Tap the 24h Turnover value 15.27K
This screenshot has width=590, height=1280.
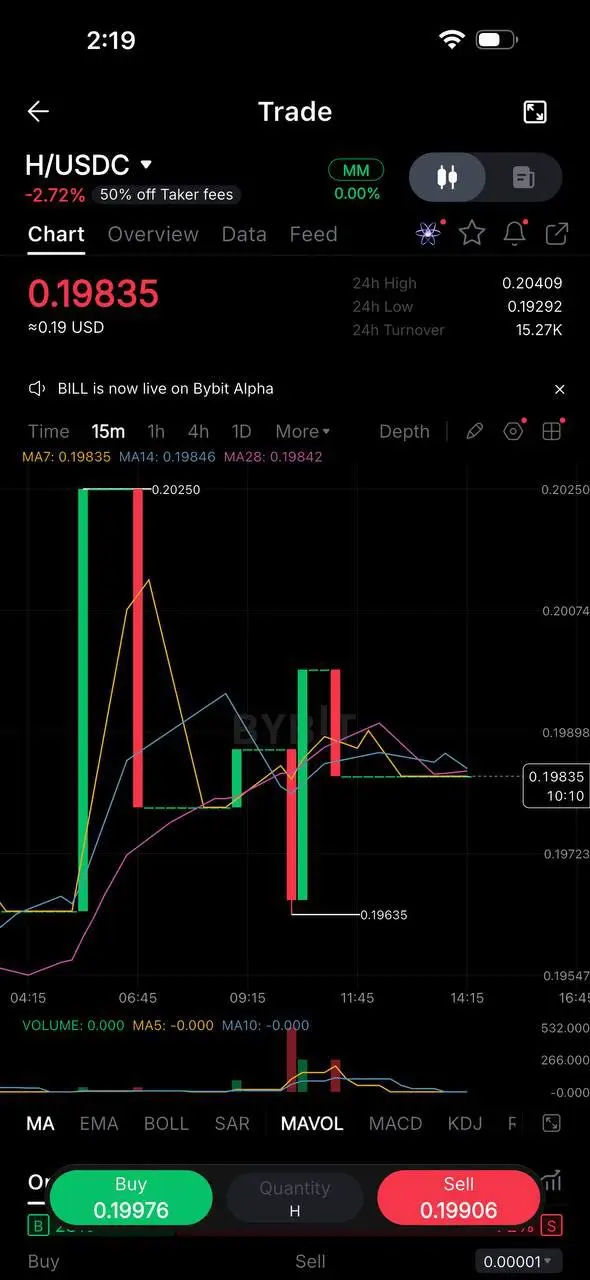tap(538, 330)
